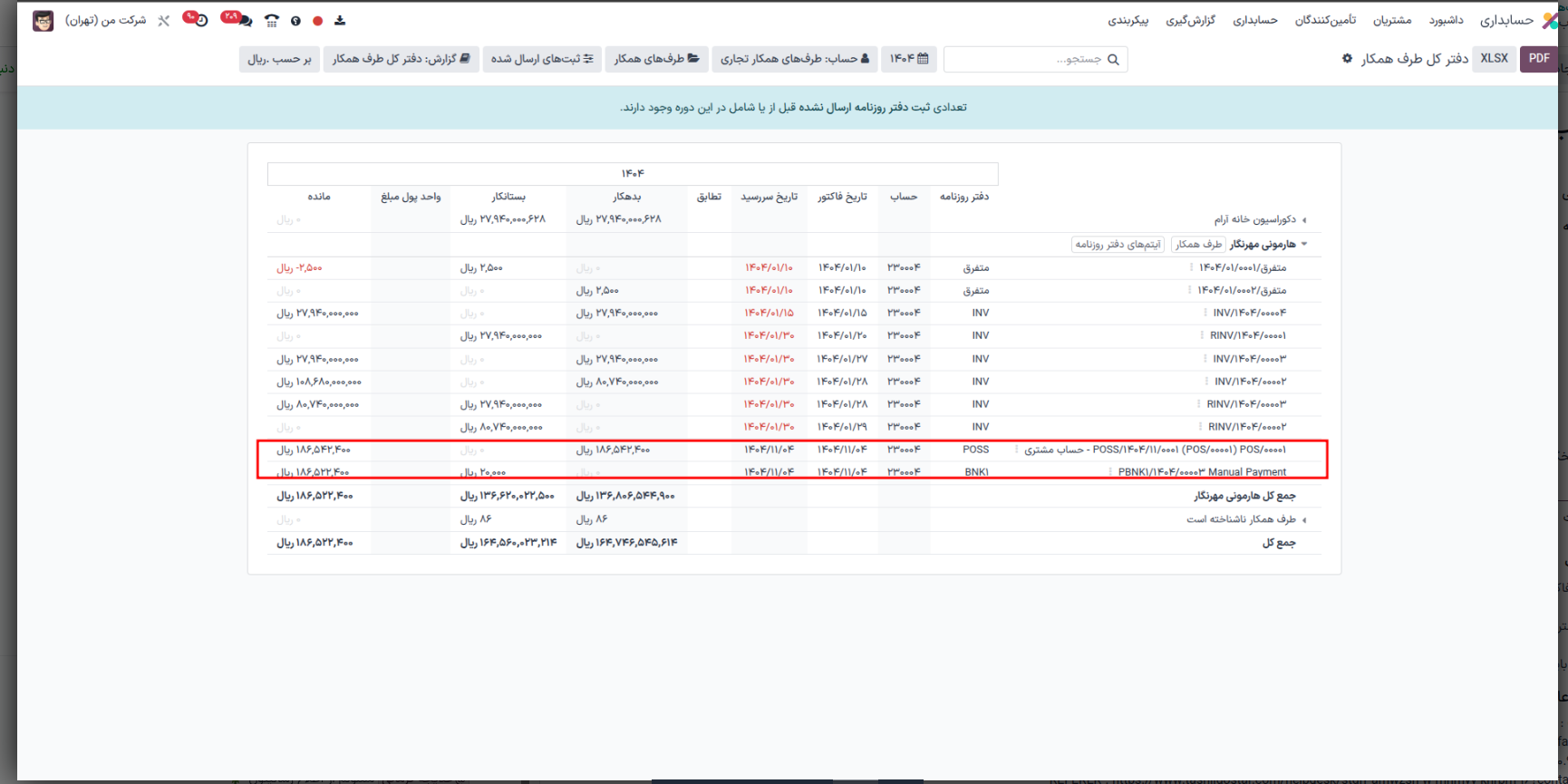Screen dimensions: 1568x784
Task: Click the red record dot icon
Action: click(317, 20)
